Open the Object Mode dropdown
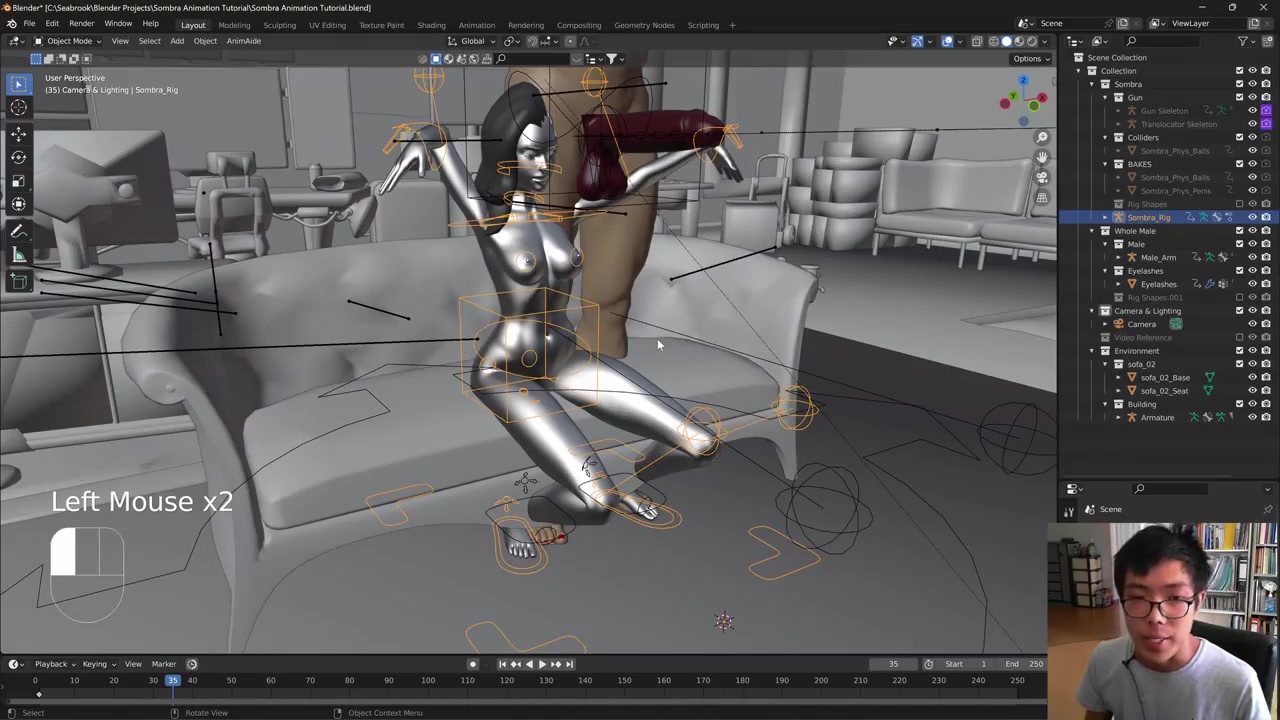 pos(68,41)
